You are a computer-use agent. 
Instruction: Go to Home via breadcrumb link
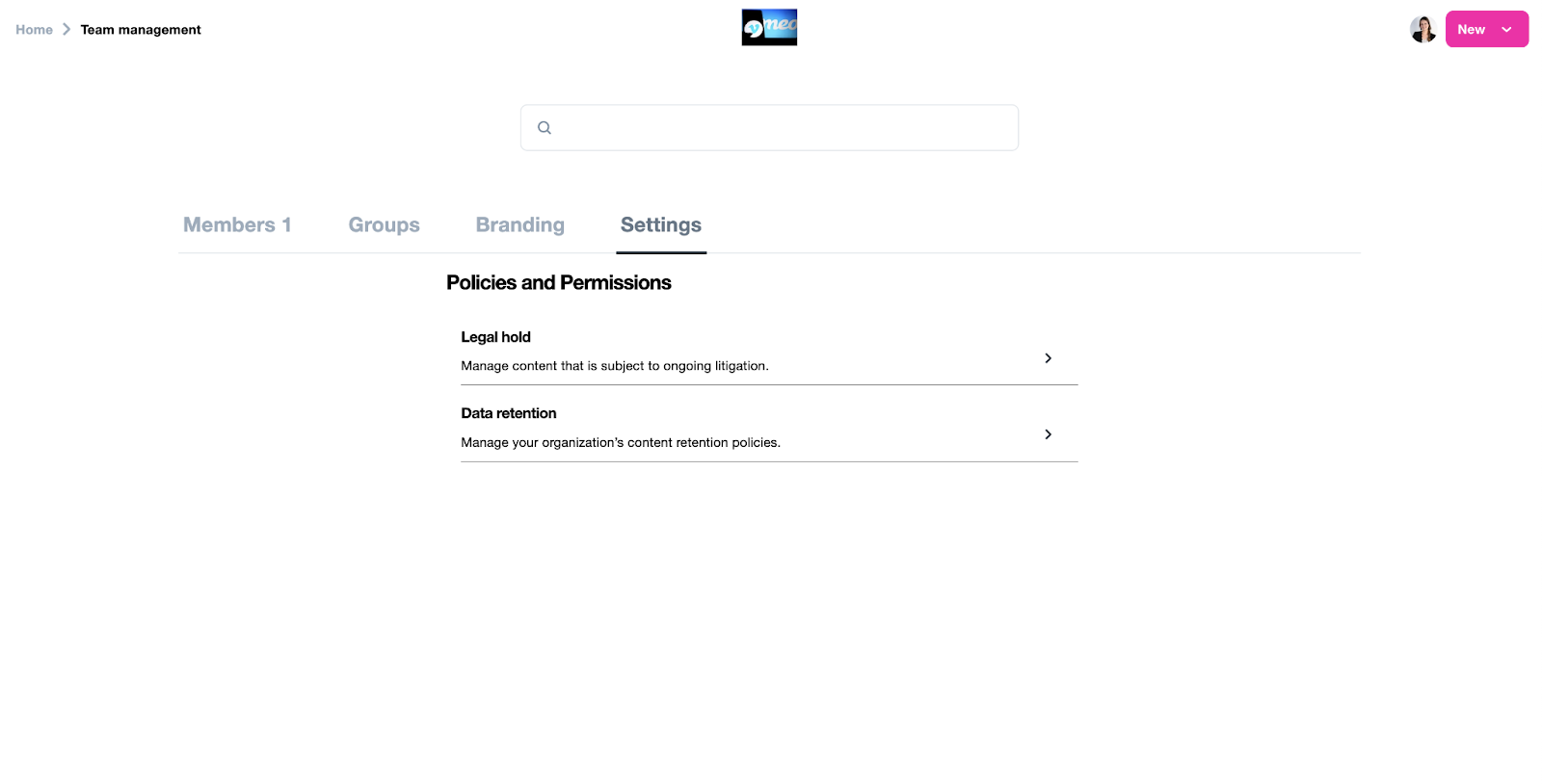click(35, 30)
